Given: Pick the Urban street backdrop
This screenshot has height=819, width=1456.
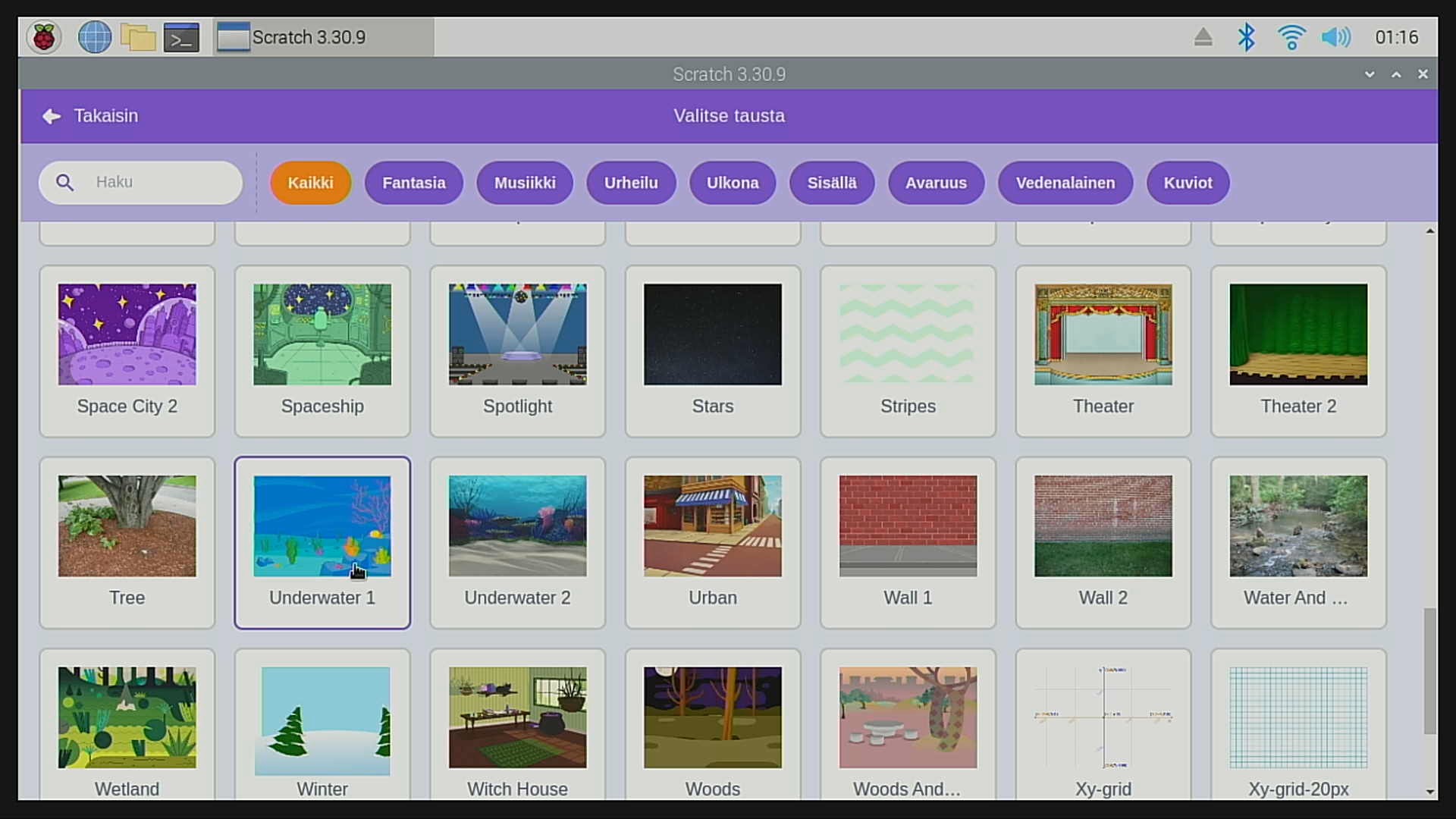Looking at the screenshot, I should (713, 543).
